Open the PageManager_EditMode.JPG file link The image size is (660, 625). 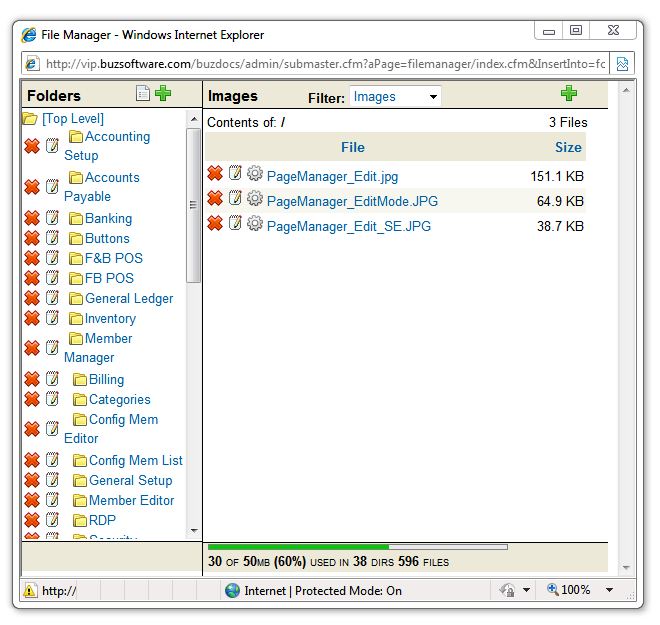(352, 201)
